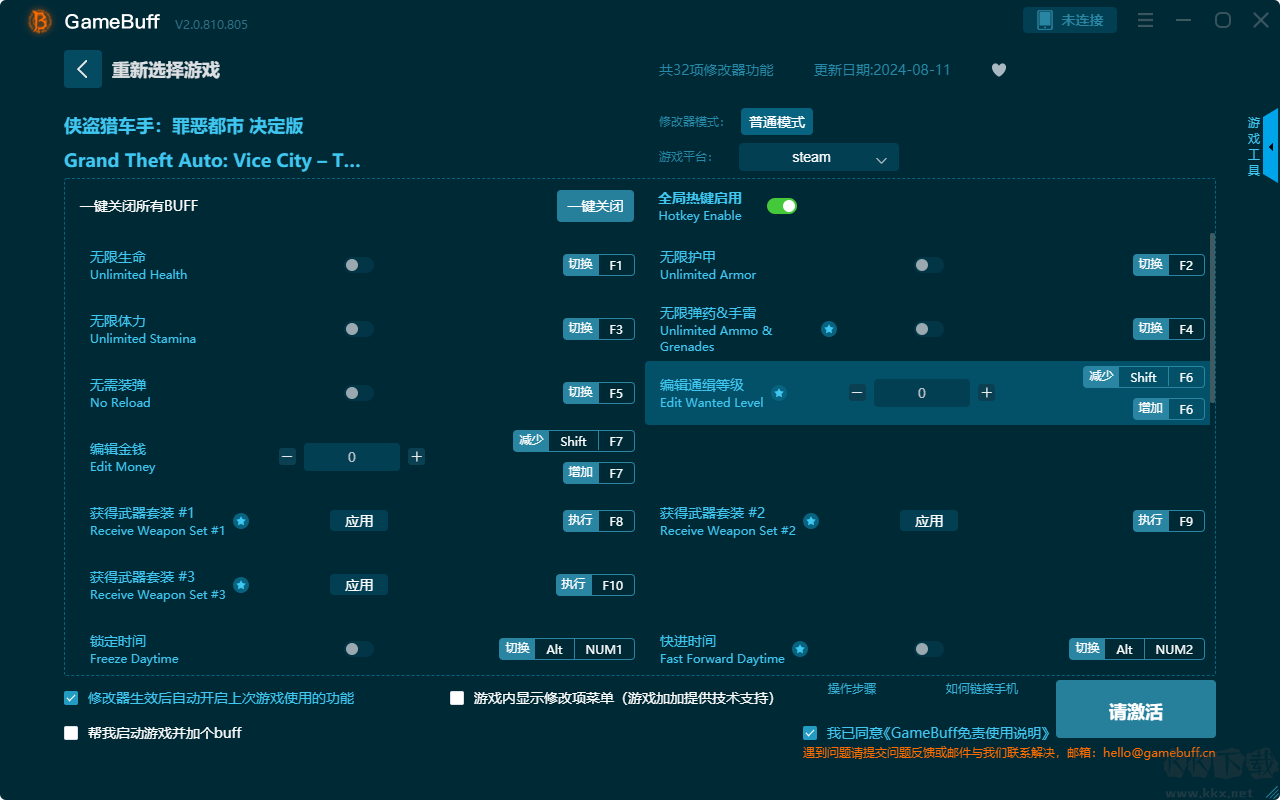Screen dimensions: 1280x800
Task: Click the 执行 F10 hotkey for Weapon Set #3
Action: tap(595, 585)
